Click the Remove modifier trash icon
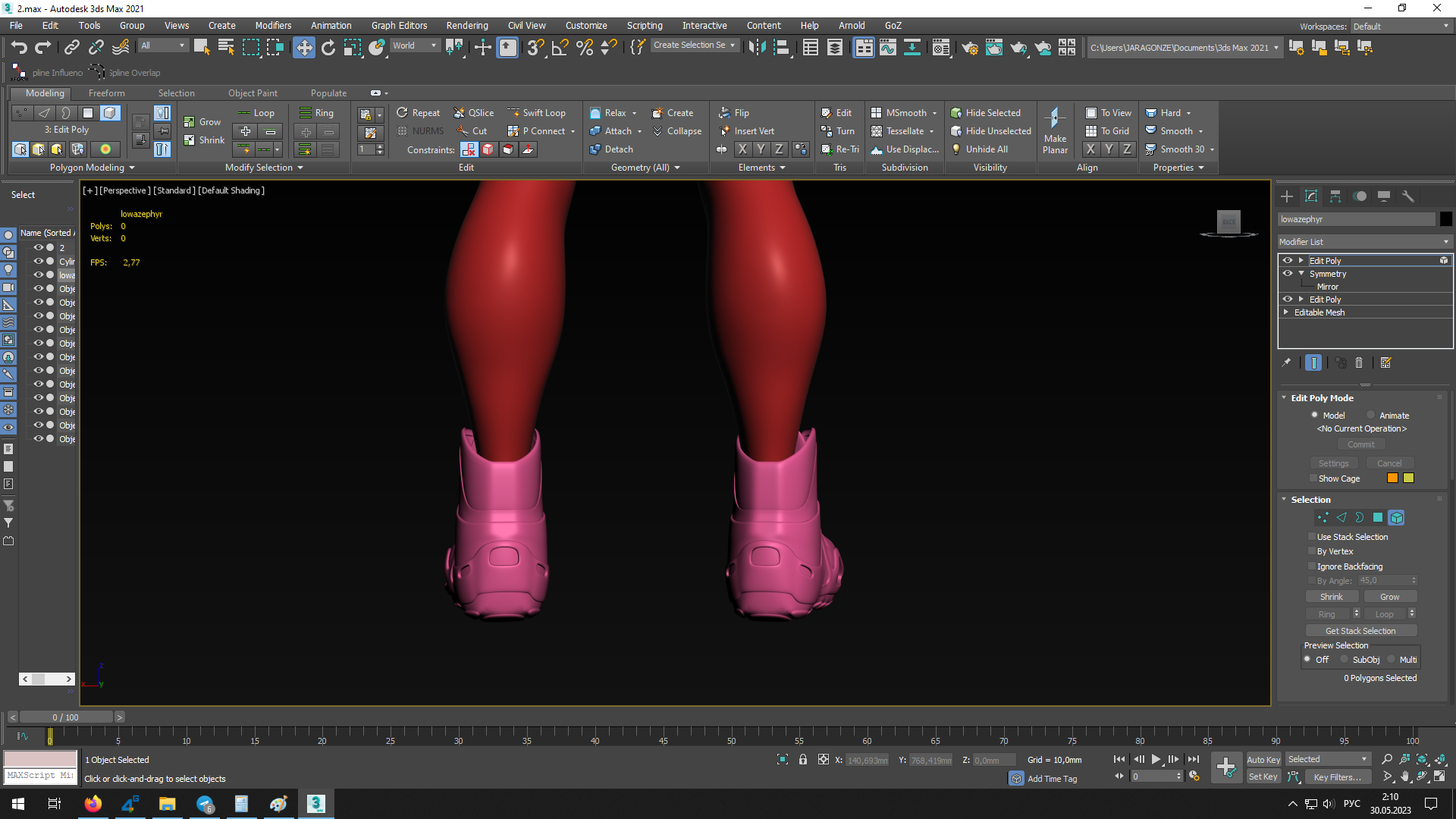Image resolution: width=1456 pixels, height=819 pixels. [x=1359, y=363]
